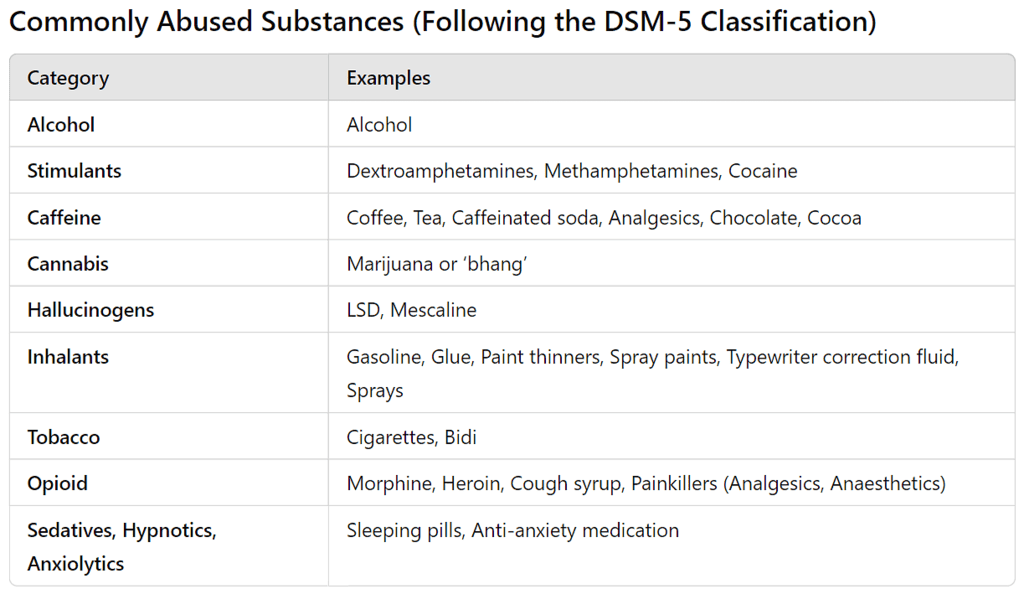This screenshot has width=1024, height=594.
Task: Click the Marijuana or 'bhang' text
Action: pyautogui.click(x=436, y=264)
